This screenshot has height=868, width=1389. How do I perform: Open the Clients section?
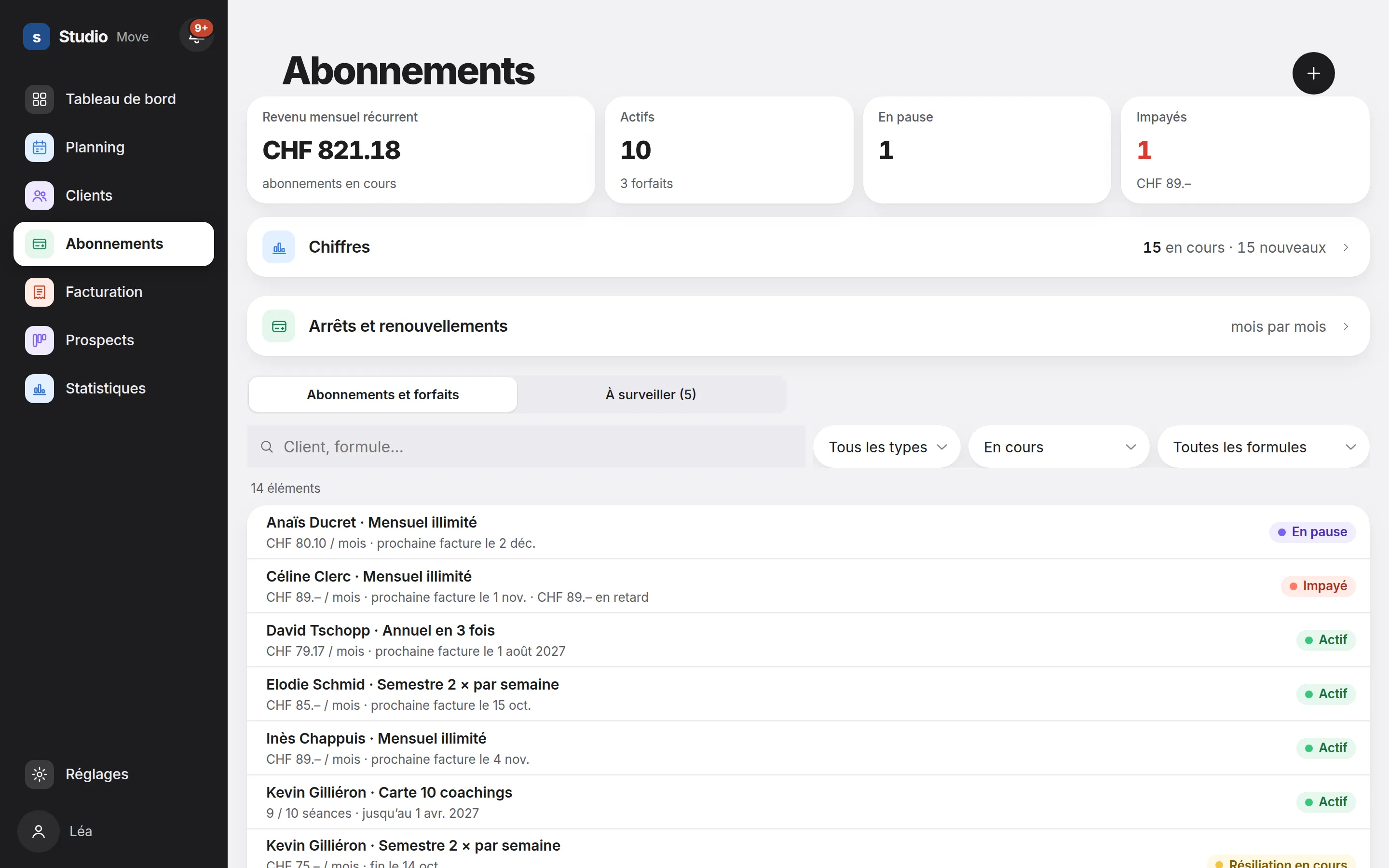(114, 196)
